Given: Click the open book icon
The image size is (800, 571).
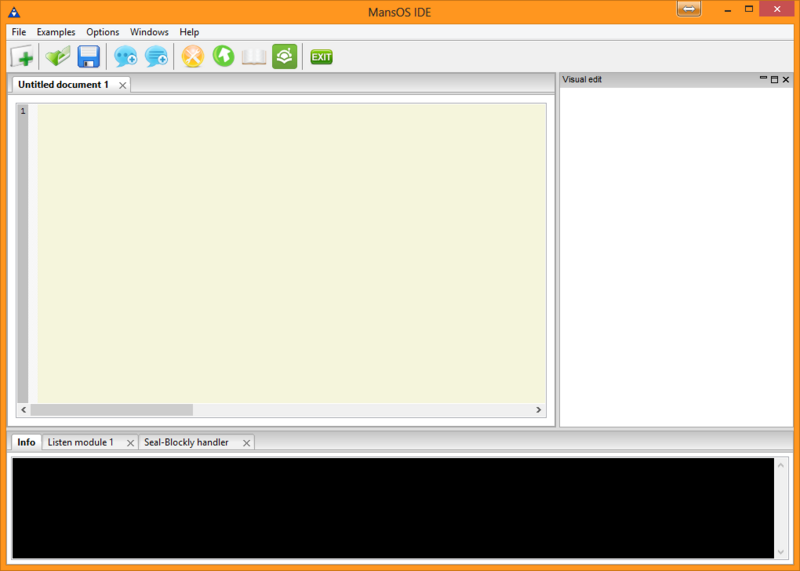Looking at the screenshot, I should click(254, 57).
